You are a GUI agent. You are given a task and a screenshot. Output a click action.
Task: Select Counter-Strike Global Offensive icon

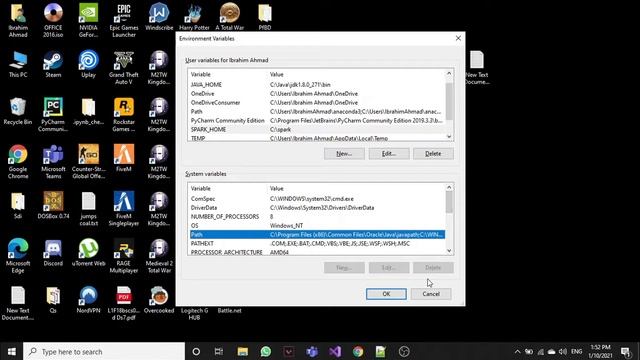(x=88, y=162)
